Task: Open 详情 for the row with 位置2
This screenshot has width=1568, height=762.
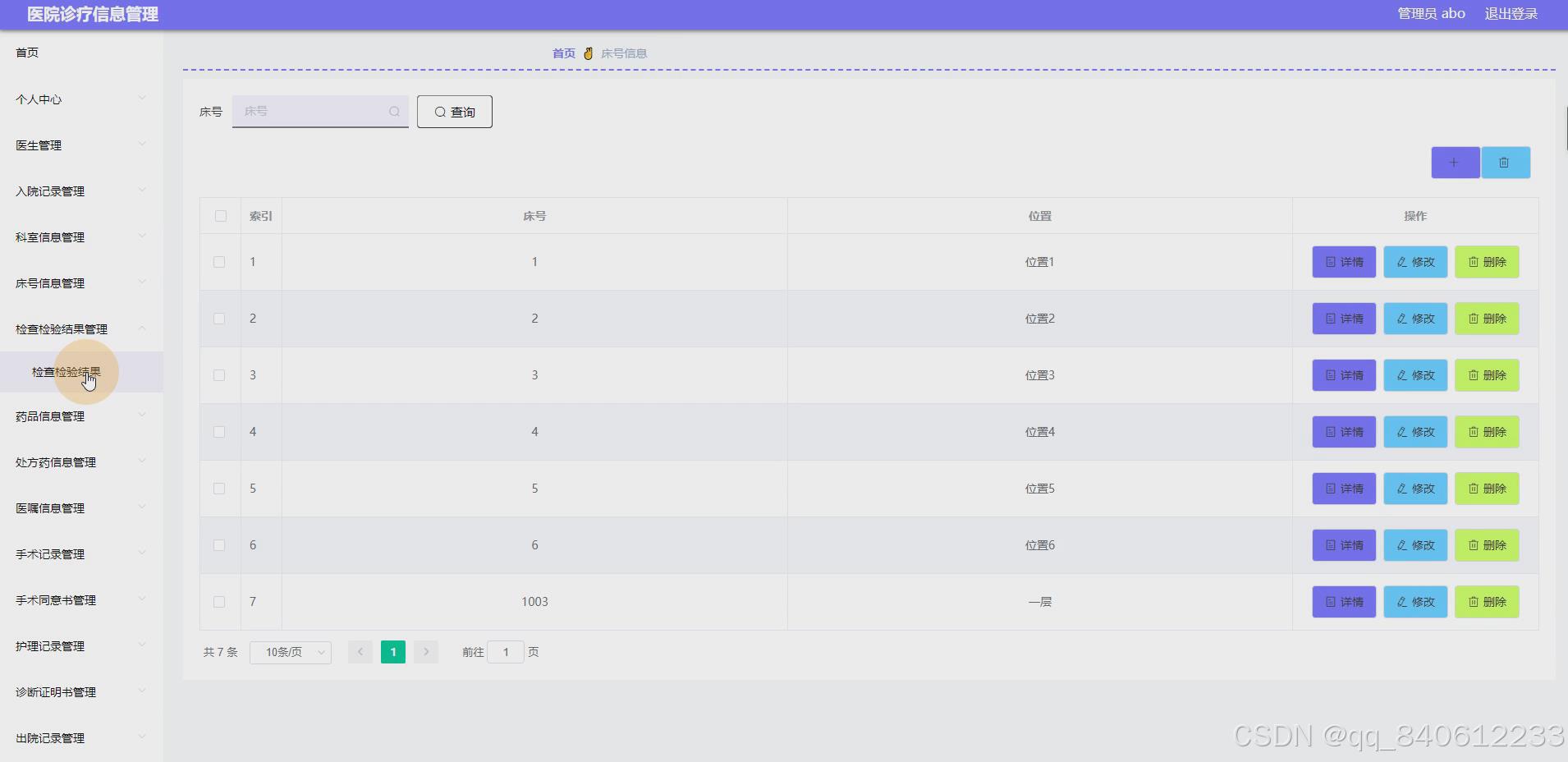Action: 1344,319
